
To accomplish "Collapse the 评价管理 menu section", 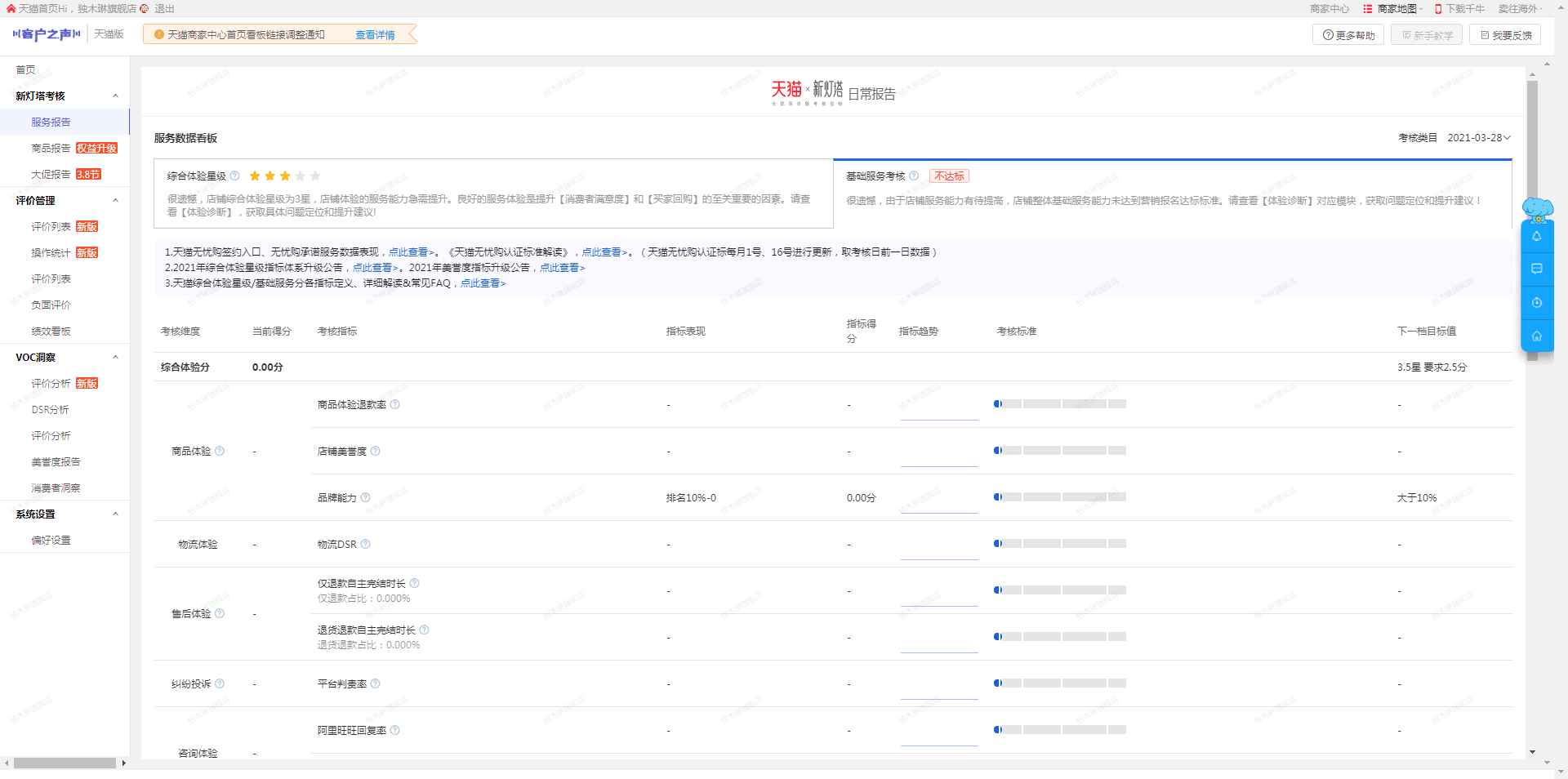I will point(115,200).
